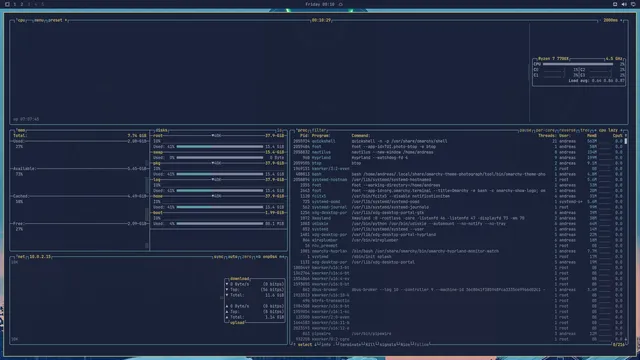Select the Xwayland process row
This screenshot has width=640, height=360.
pos(458,218)
